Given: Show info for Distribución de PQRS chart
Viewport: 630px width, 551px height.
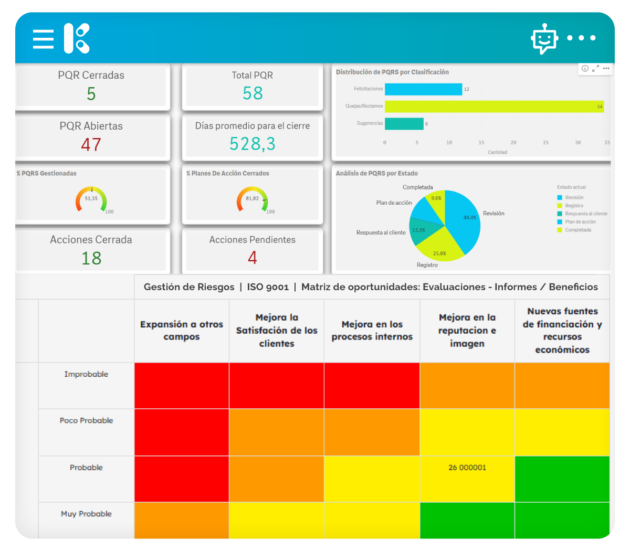Looking at the screenshot, I should tap(585, 69).
